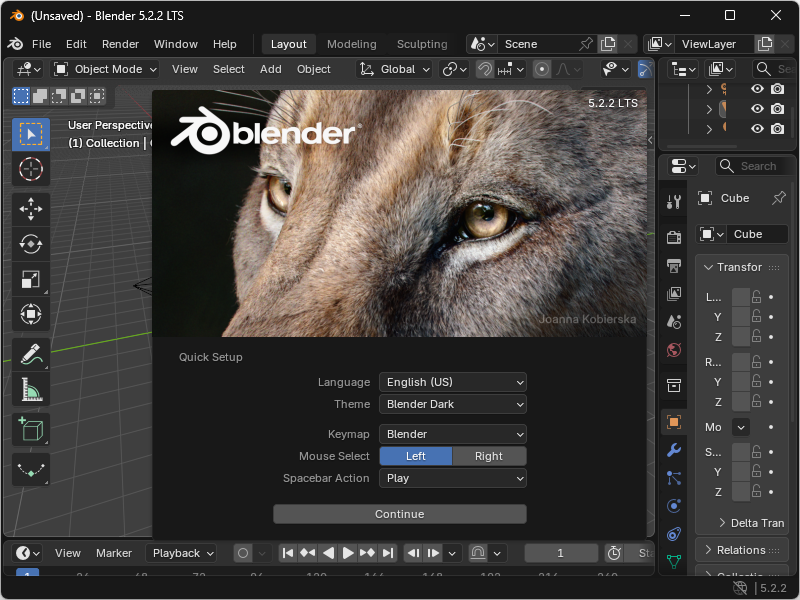This screenshot has height=600, width=800.
Task: Jump to the start frame
Action: (x=288, y=553)
